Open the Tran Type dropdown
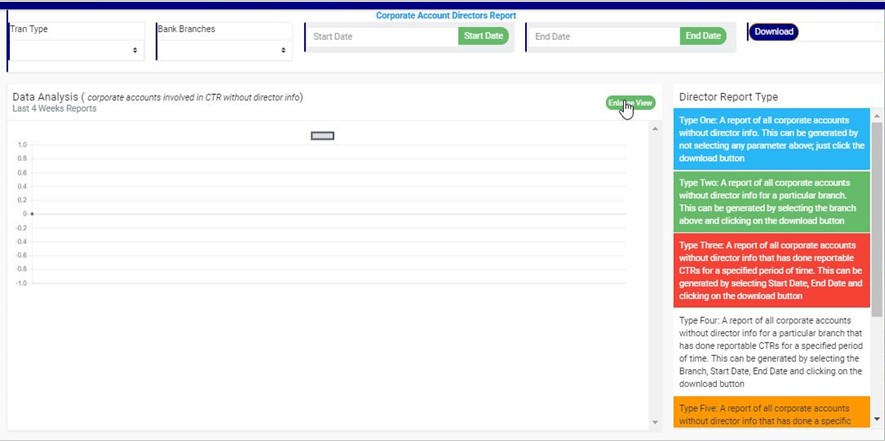 [x=76, y=49]
